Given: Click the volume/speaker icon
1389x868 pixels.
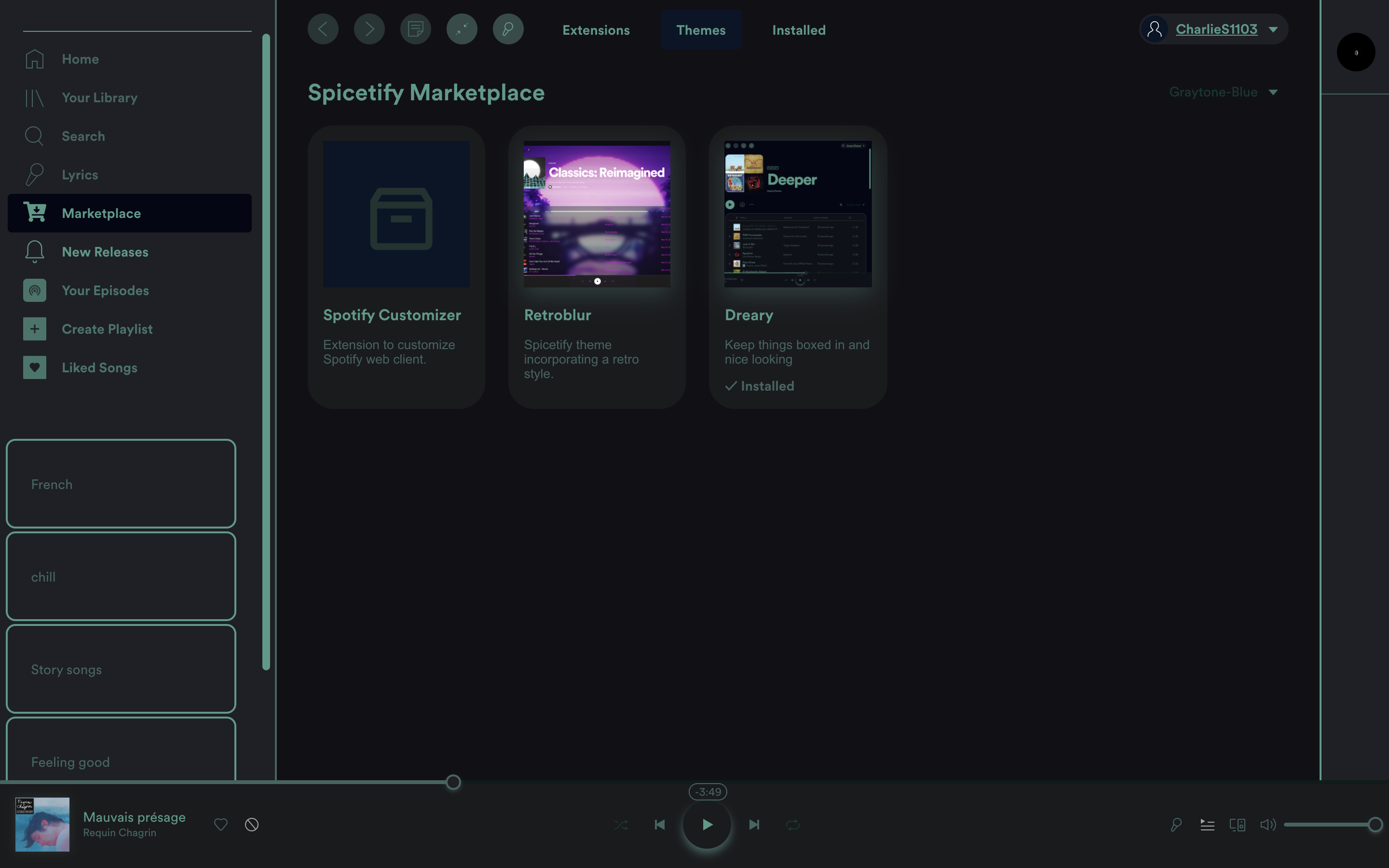Looking at the screenshot, I should 1268,824.
